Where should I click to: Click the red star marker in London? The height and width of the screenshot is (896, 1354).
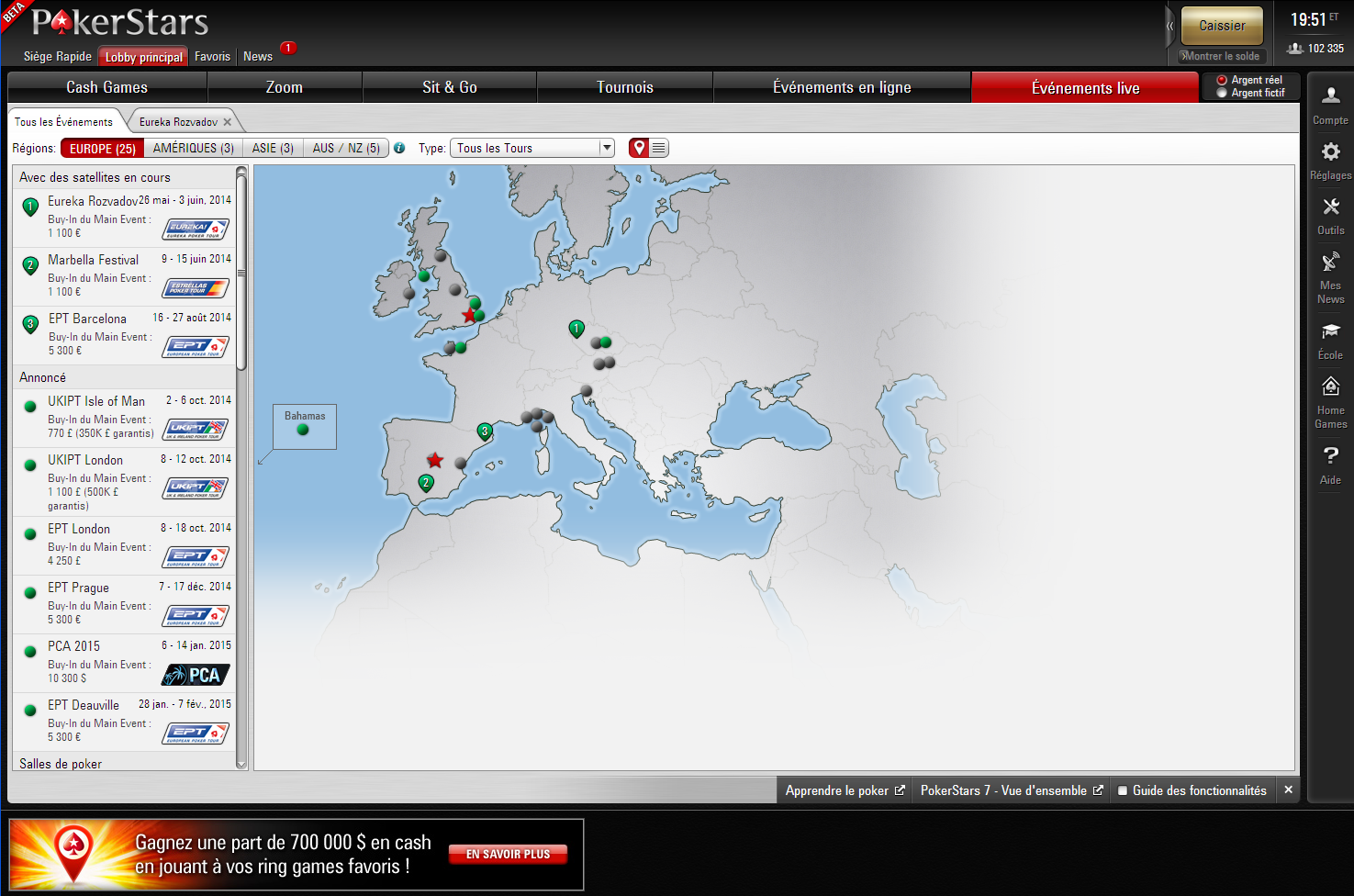(x=469, y=315)
